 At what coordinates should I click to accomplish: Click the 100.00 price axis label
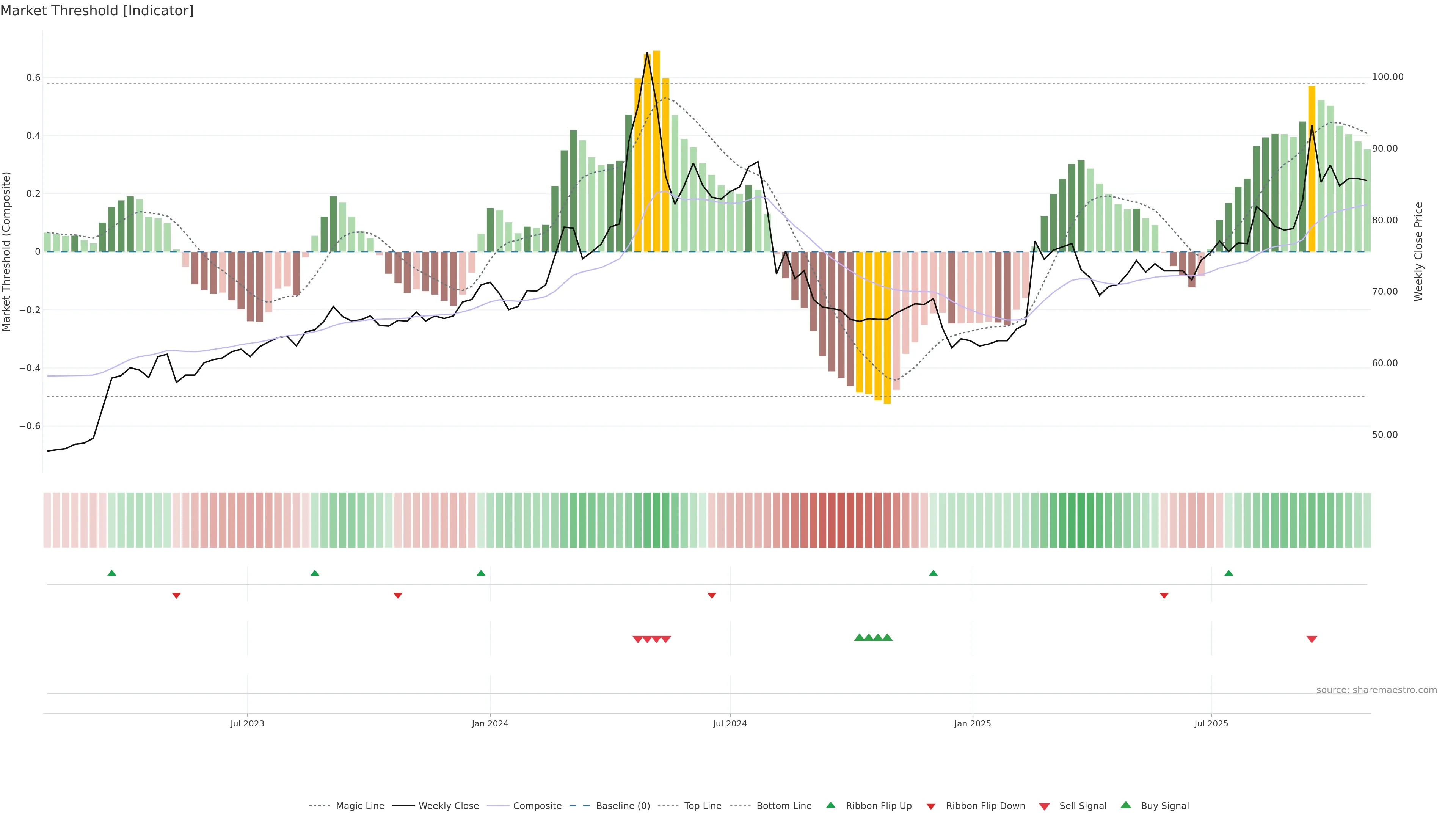coord(1388,77)
